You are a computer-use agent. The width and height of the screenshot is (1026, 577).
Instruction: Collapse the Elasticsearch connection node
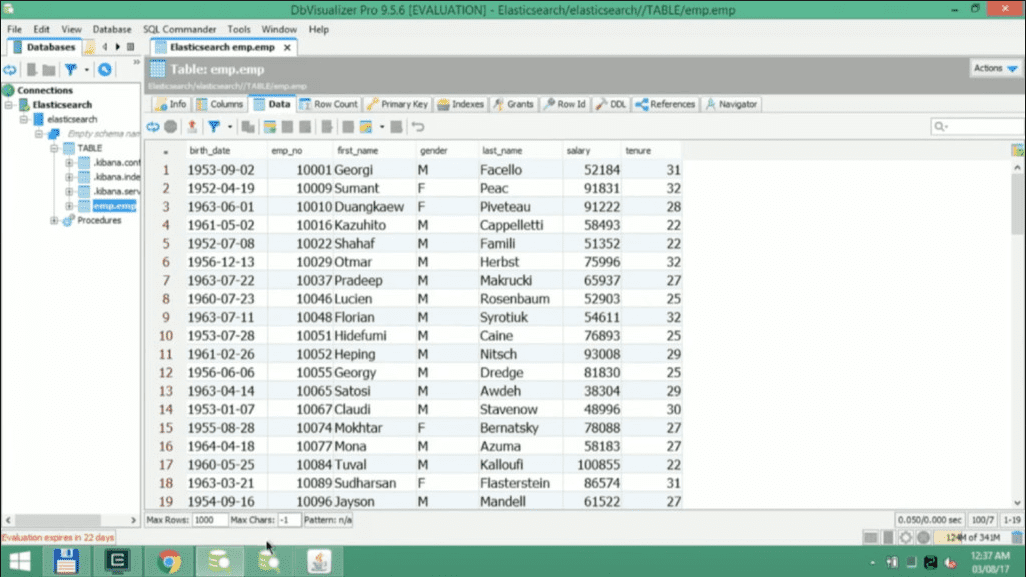[9, 105]
